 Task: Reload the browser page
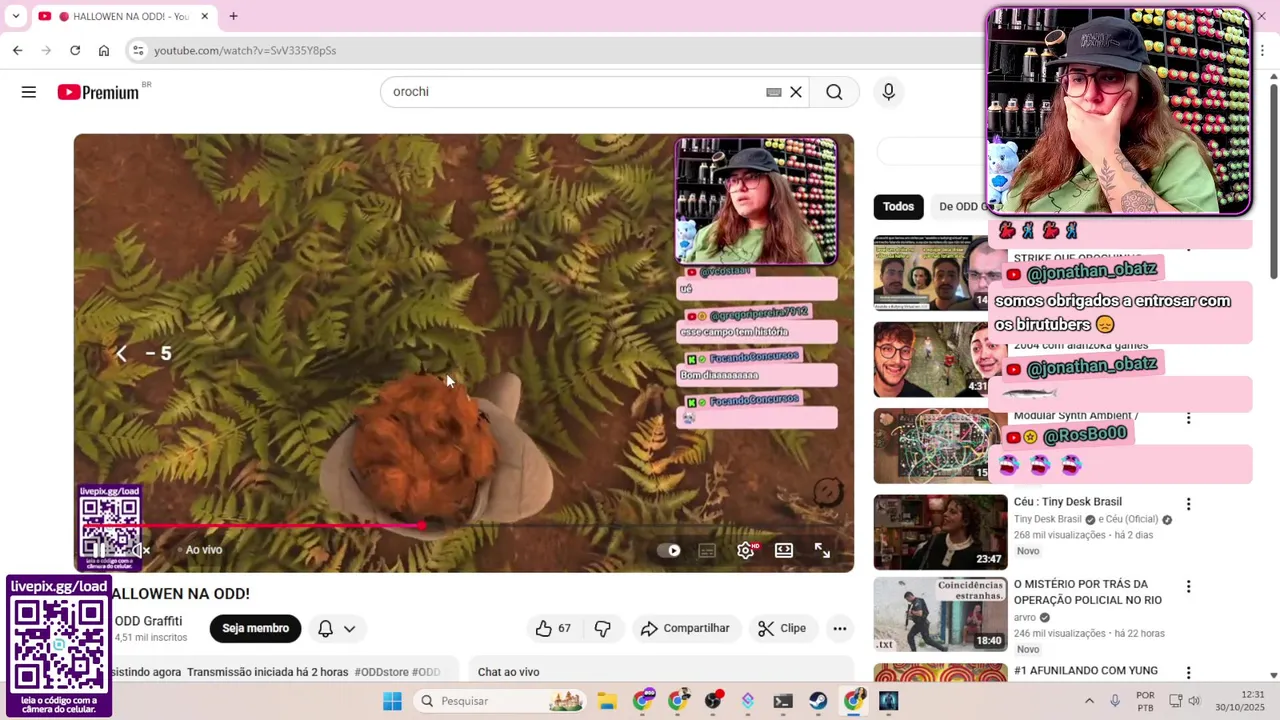(75, 50)
